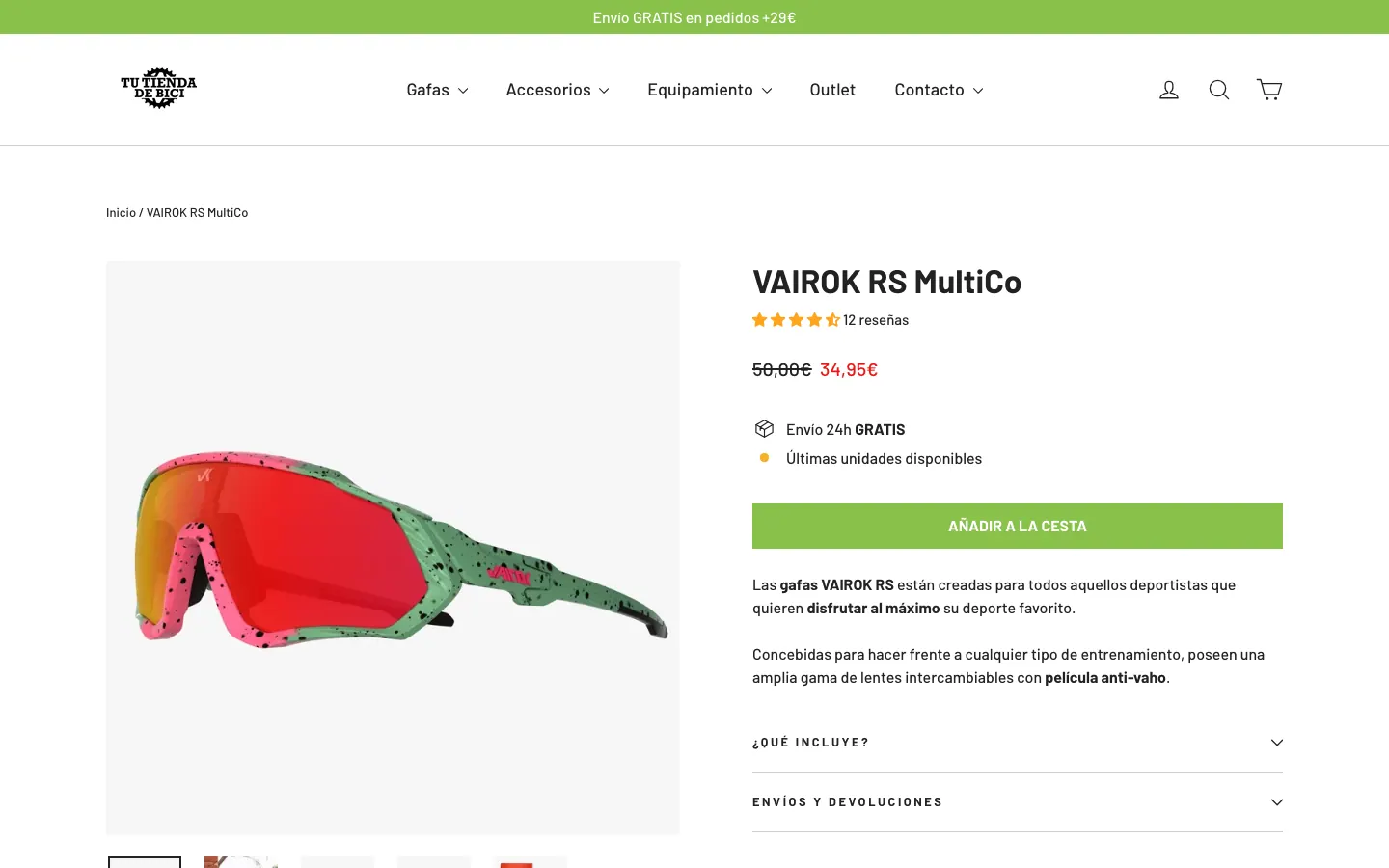Click the main sunglasses product image
Viewport: 1389px width, 868px height.
pos(393,548)
